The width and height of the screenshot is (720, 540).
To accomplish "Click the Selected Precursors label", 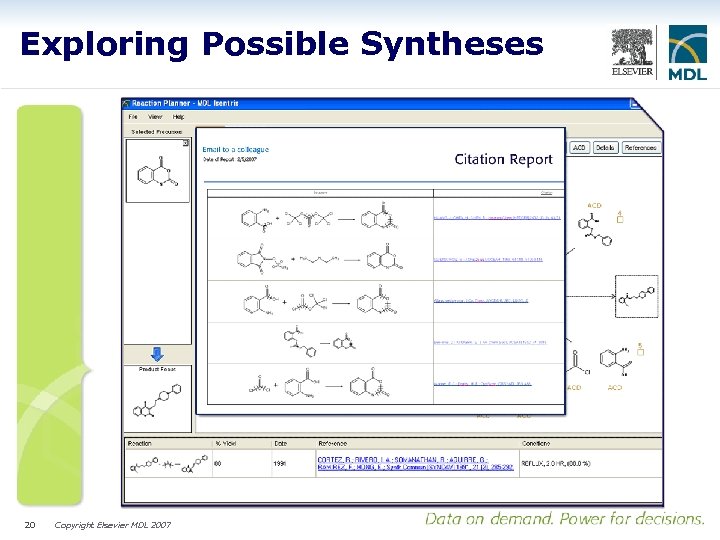I will pyautogui.click(x=157, y=132).
